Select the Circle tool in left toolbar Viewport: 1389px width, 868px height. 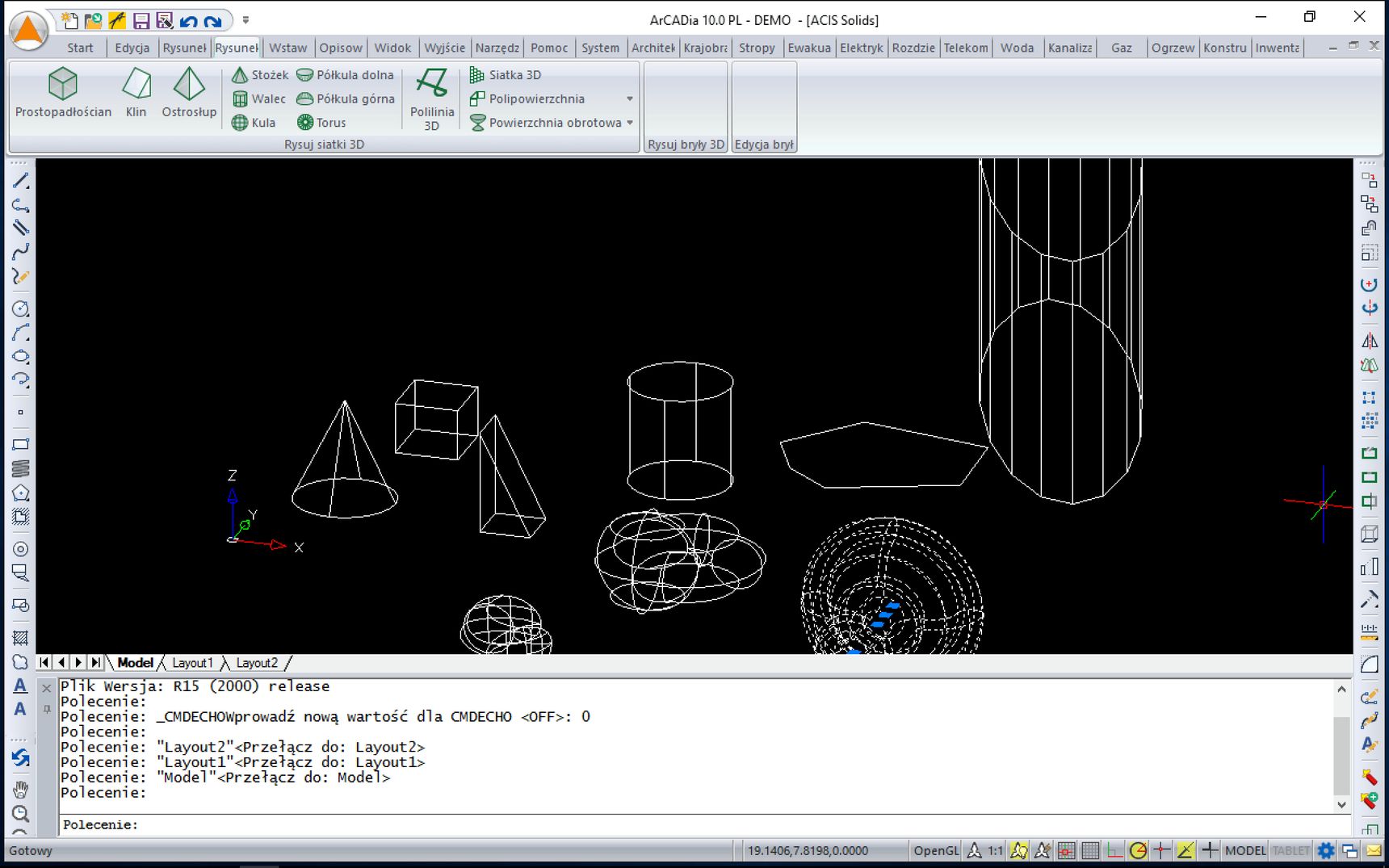[x=20, y=308]
